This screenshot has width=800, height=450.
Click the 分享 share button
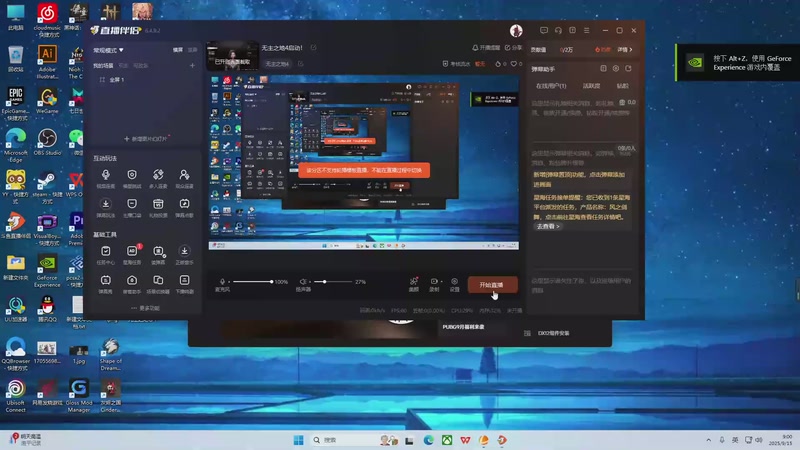(513, 47)
